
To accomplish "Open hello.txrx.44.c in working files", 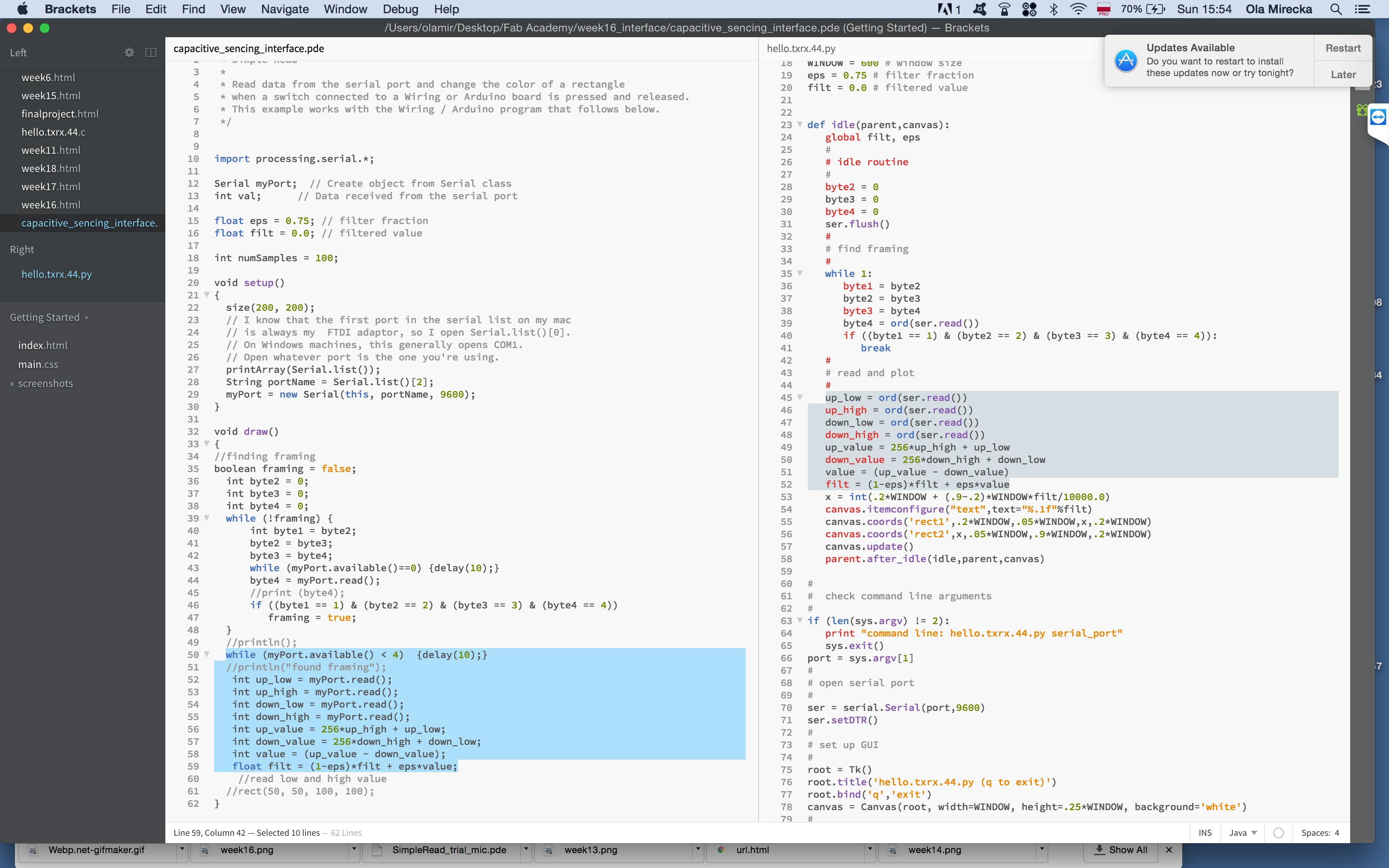I will (53, 132).
